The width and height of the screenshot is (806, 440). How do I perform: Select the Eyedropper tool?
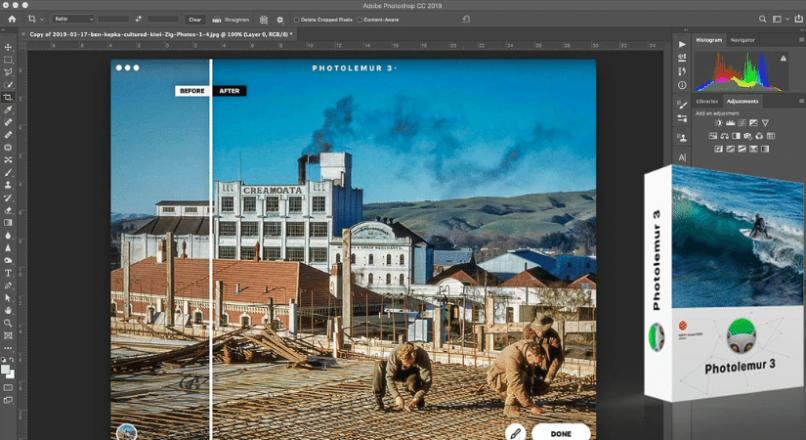[8, 109]
